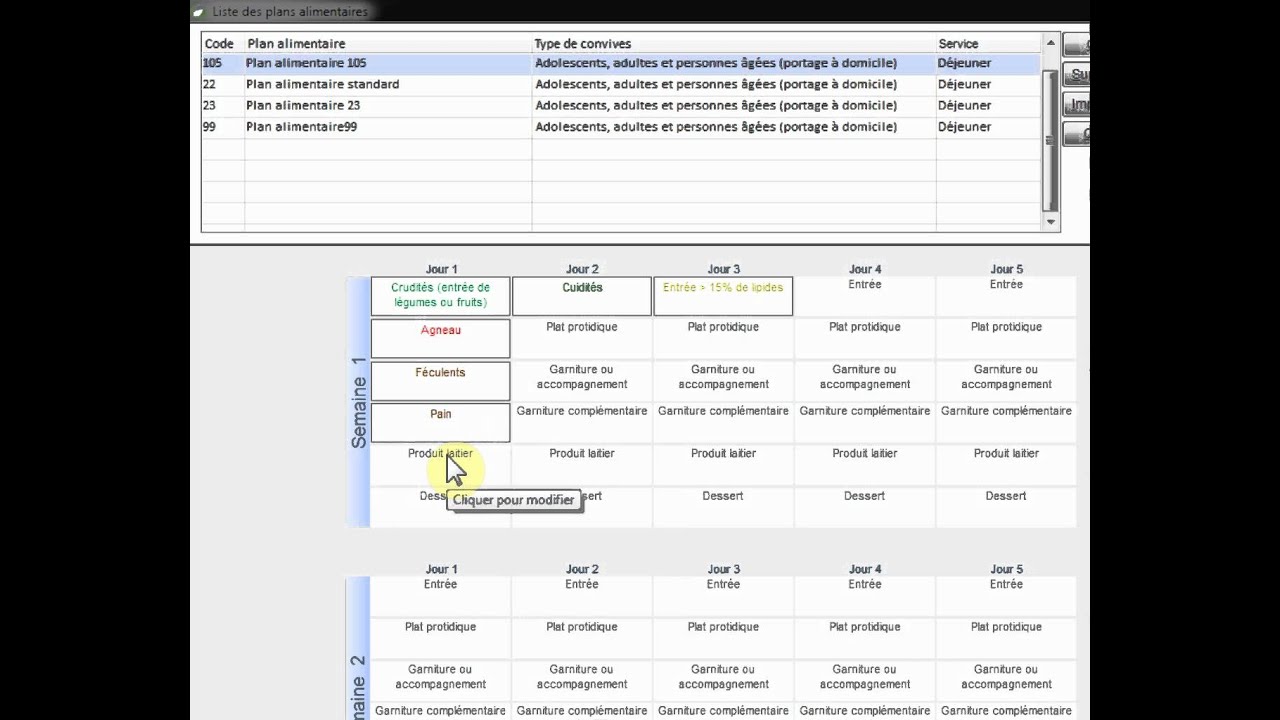Screen dimensions: 1280x720
Task: Click Déjeuner service cell of plan standard
Action: 988,84
